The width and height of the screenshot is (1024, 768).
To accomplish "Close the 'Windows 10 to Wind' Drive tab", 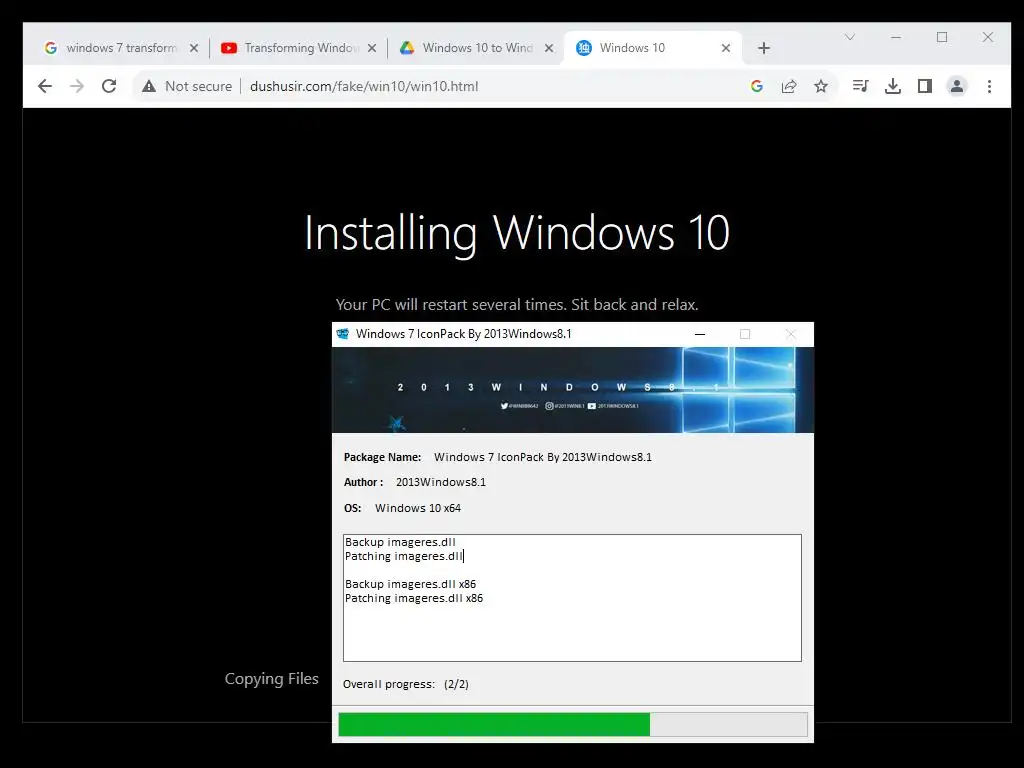I will tap(549, 48).
